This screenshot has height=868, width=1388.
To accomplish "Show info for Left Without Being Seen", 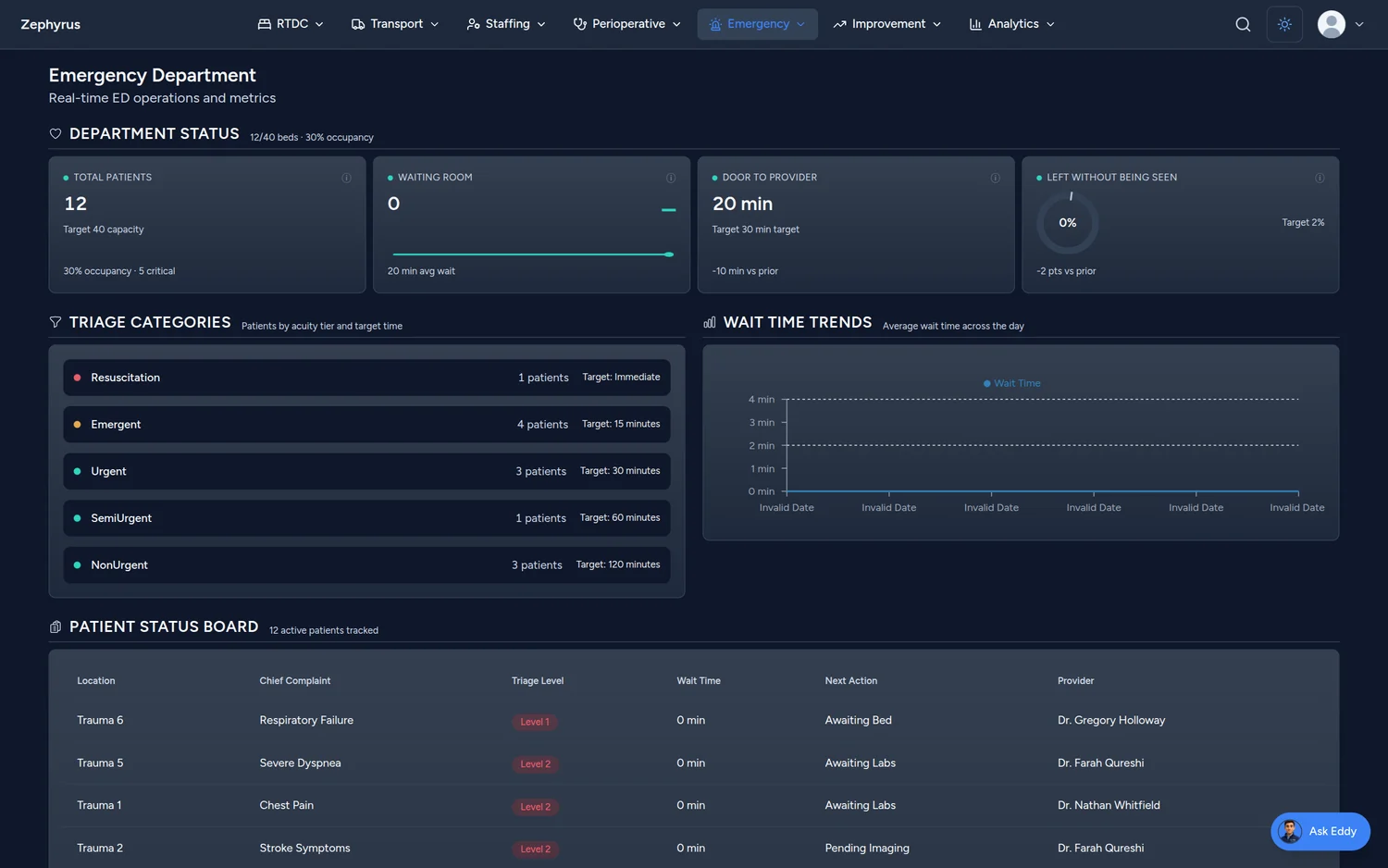I will tap(1320, 178).
